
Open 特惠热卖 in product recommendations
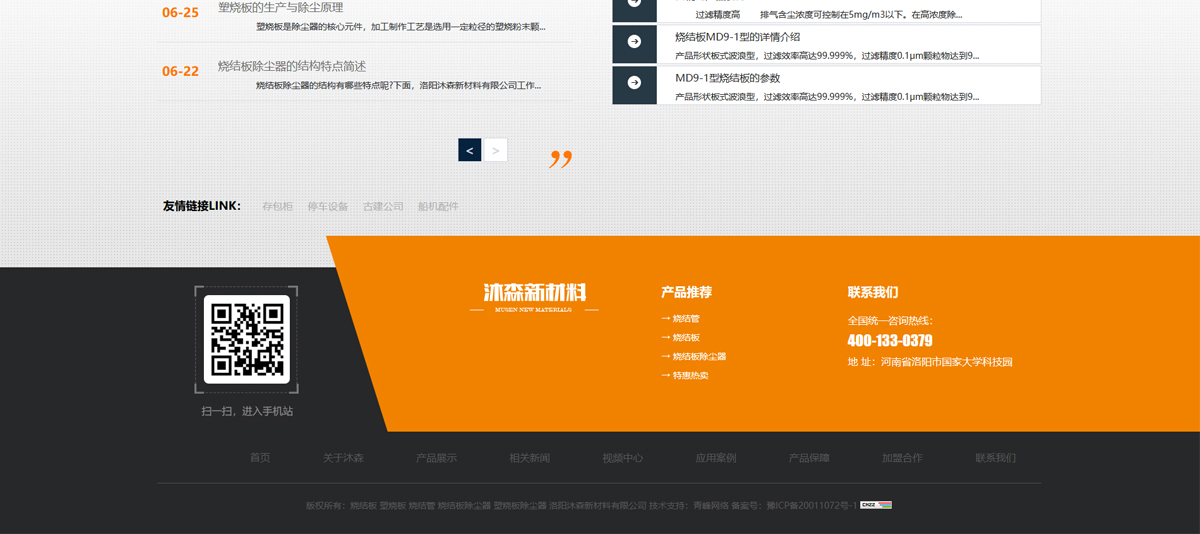tap(690, 376)
